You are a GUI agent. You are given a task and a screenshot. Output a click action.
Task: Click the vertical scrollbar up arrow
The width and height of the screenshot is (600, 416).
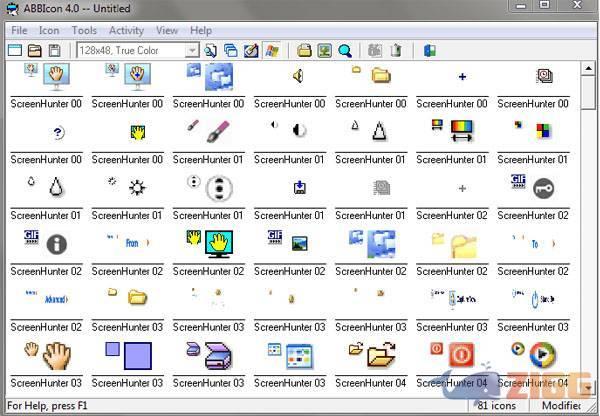(x=588, y=69)
